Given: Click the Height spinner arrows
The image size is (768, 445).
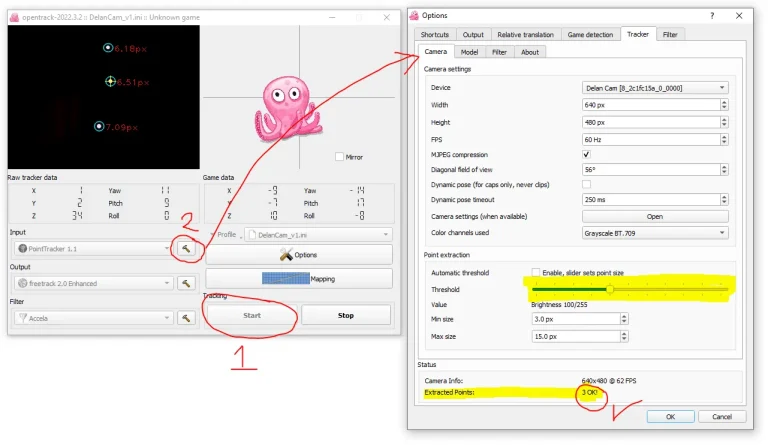Looking at the screenshot, I should tap(724, 122).
